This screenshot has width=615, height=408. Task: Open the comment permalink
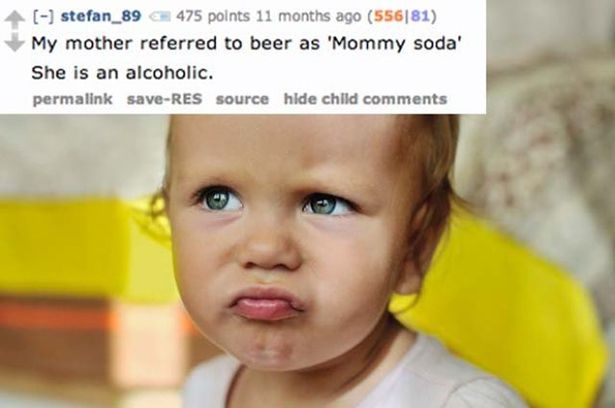point(73,98)
